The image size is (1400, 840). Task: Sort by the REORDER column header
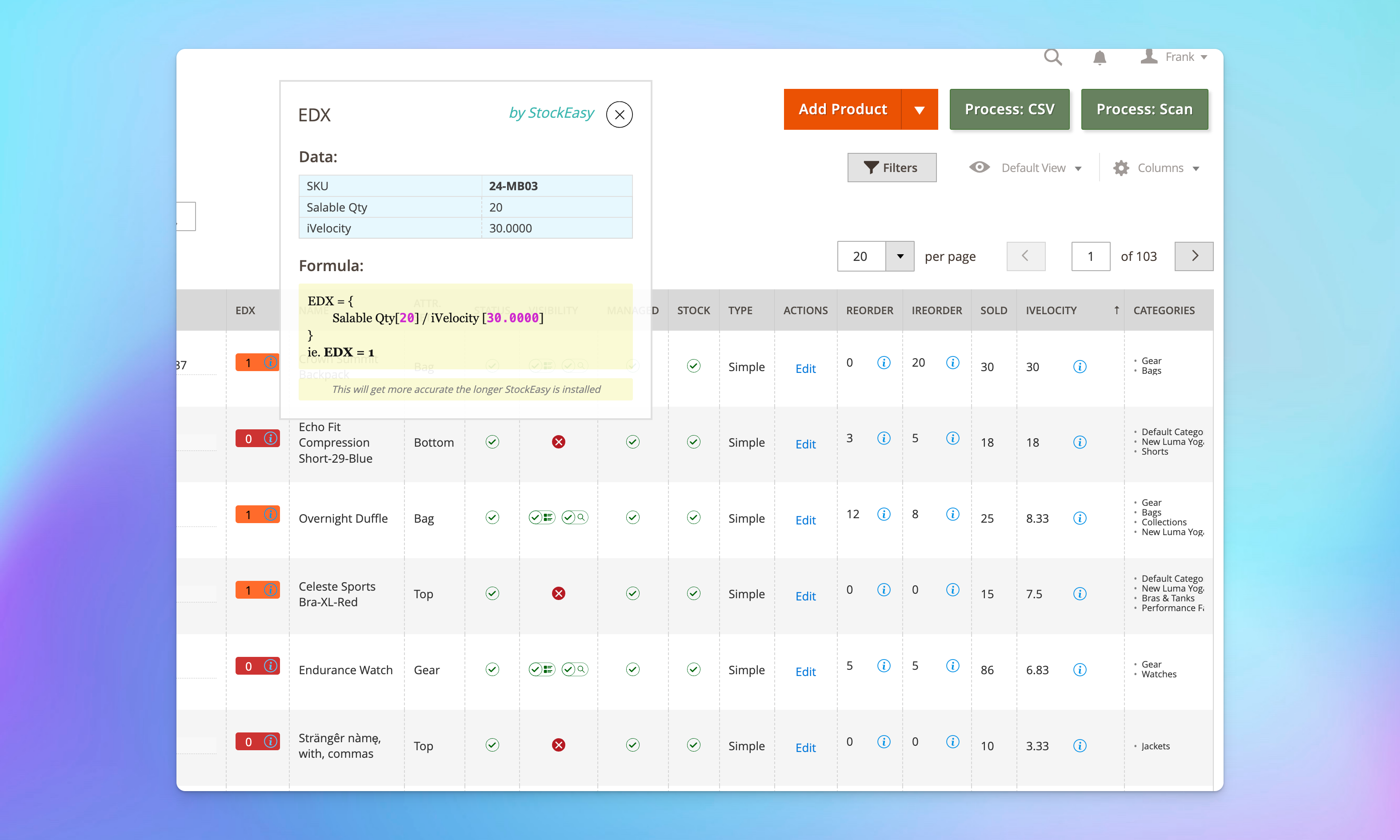pos(869,310)
